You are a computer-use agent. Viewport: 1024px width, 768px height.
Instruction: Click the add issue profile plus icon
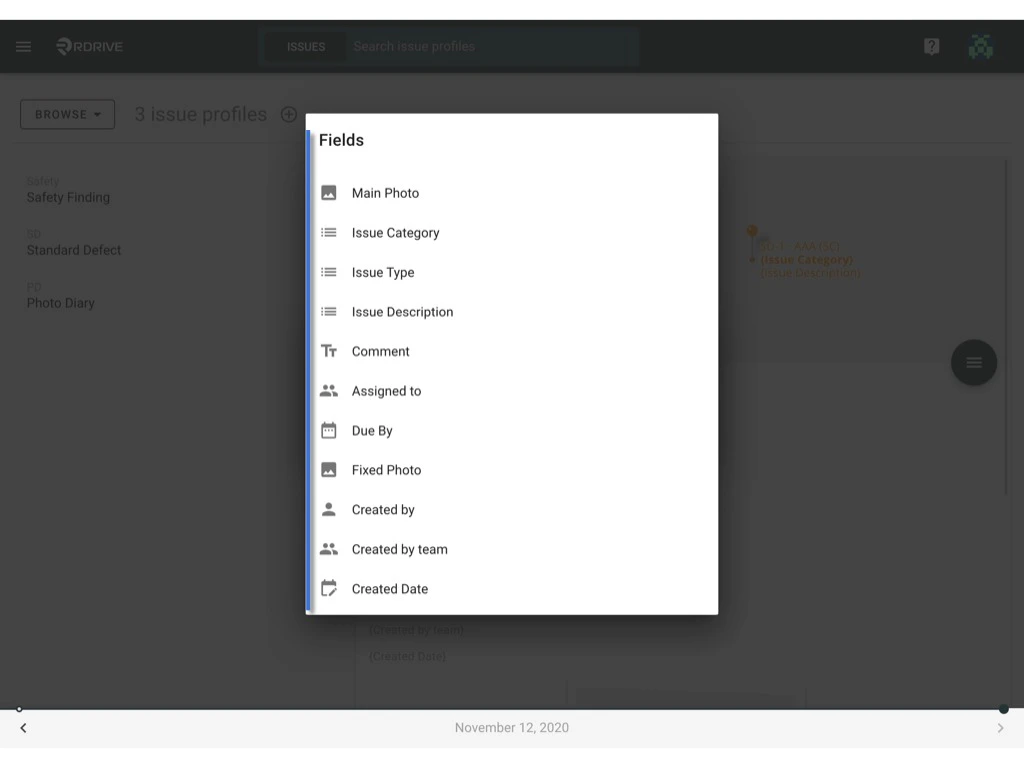(288, 114)
